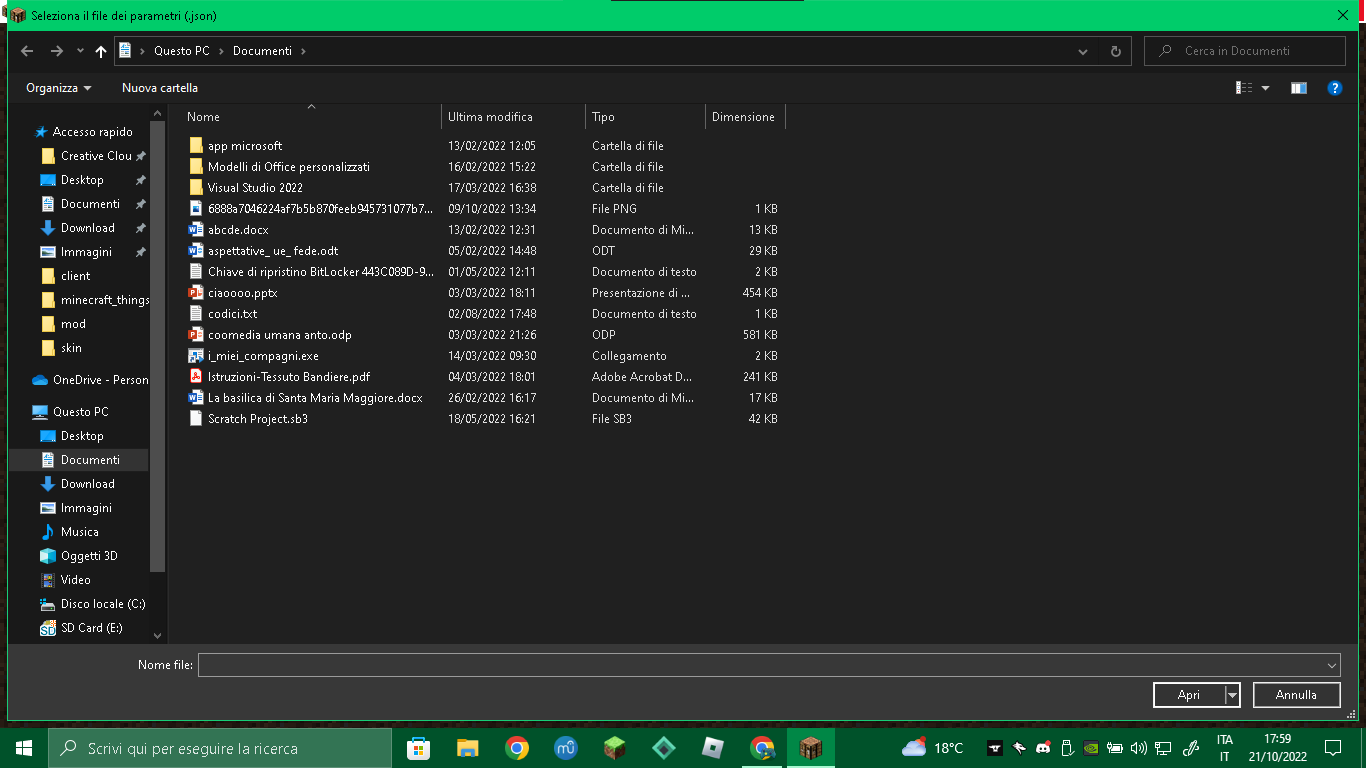Image resolution: width=1366 pixels, height=768 pixels.
Task: Expand the Nome file dropdown list
Action: (1331, 666)
